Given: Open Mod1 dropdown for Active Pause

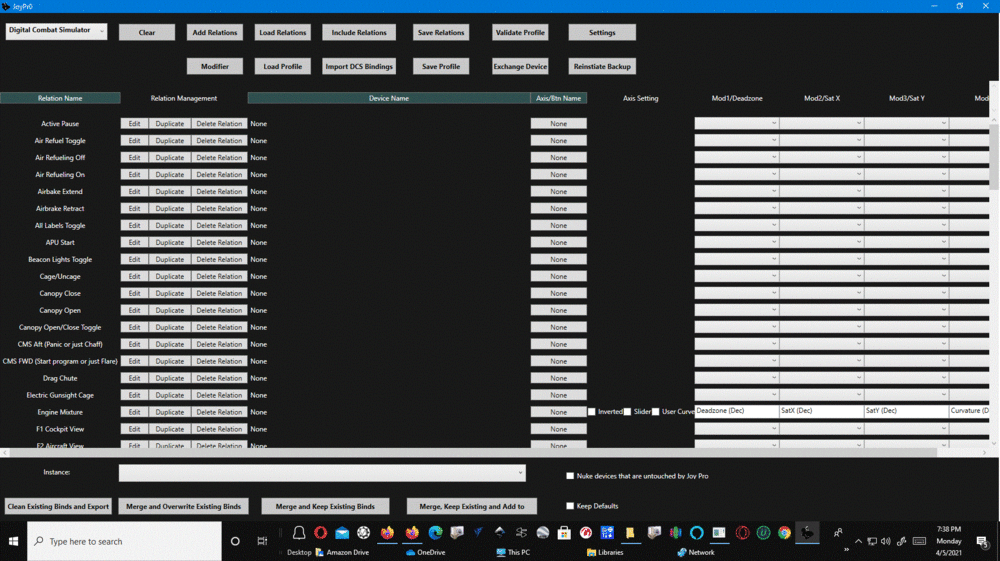Looking at the screenshot, I should coord(737,123).
